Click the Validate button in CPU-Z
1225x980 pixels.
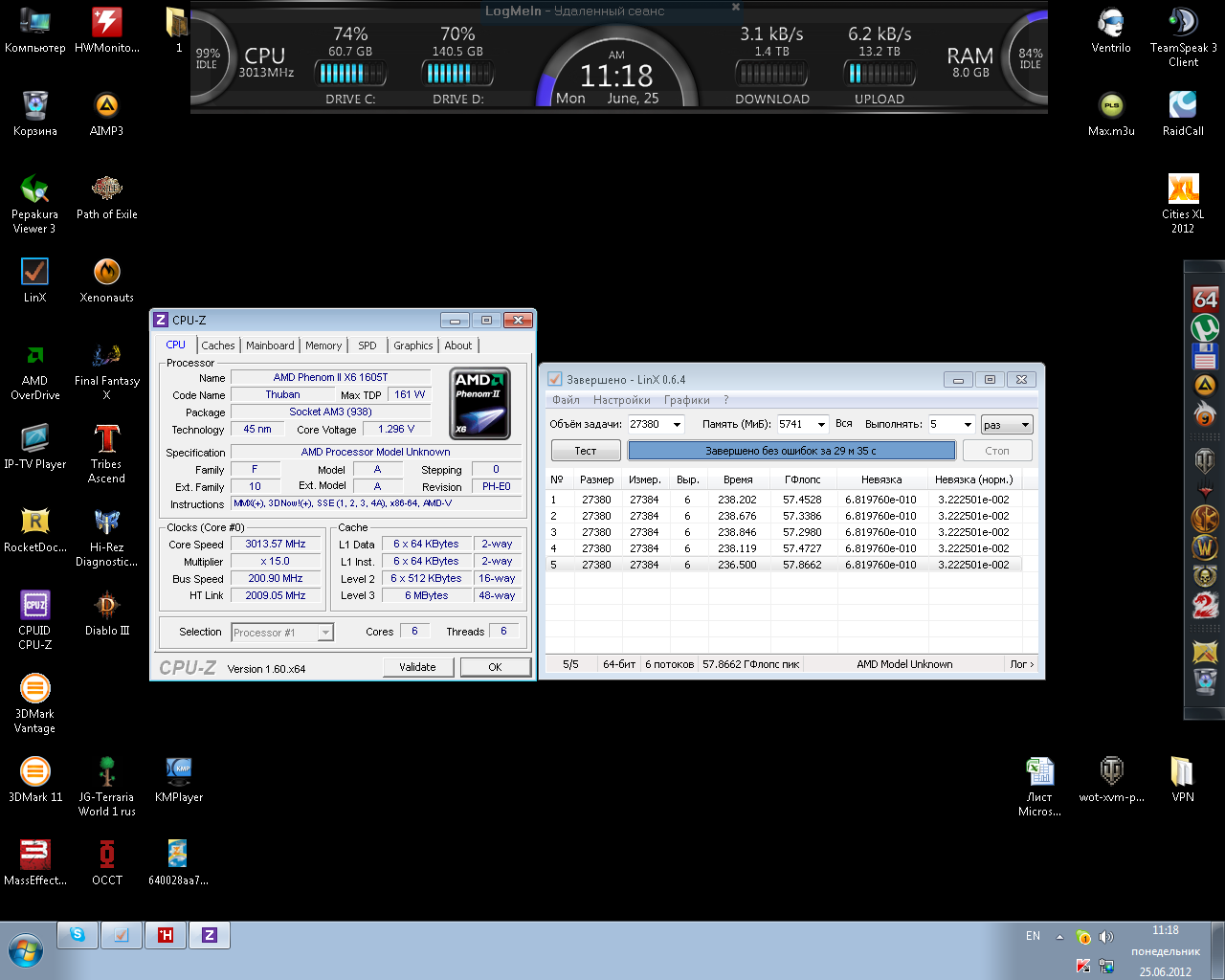point(417,667)
